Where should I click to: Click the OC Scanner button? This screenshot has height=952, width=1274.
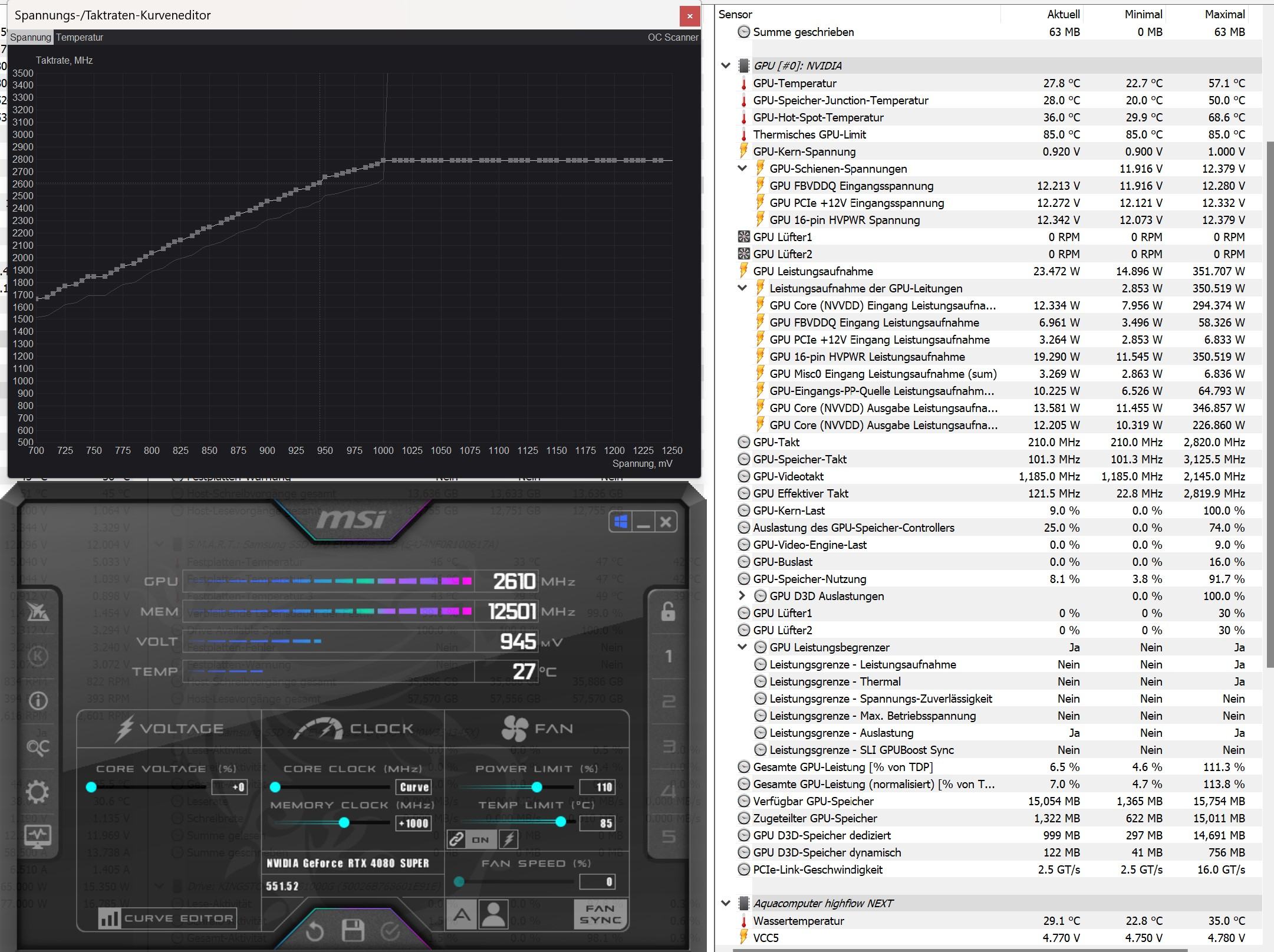pyautogui.click(x=673, y=37)
